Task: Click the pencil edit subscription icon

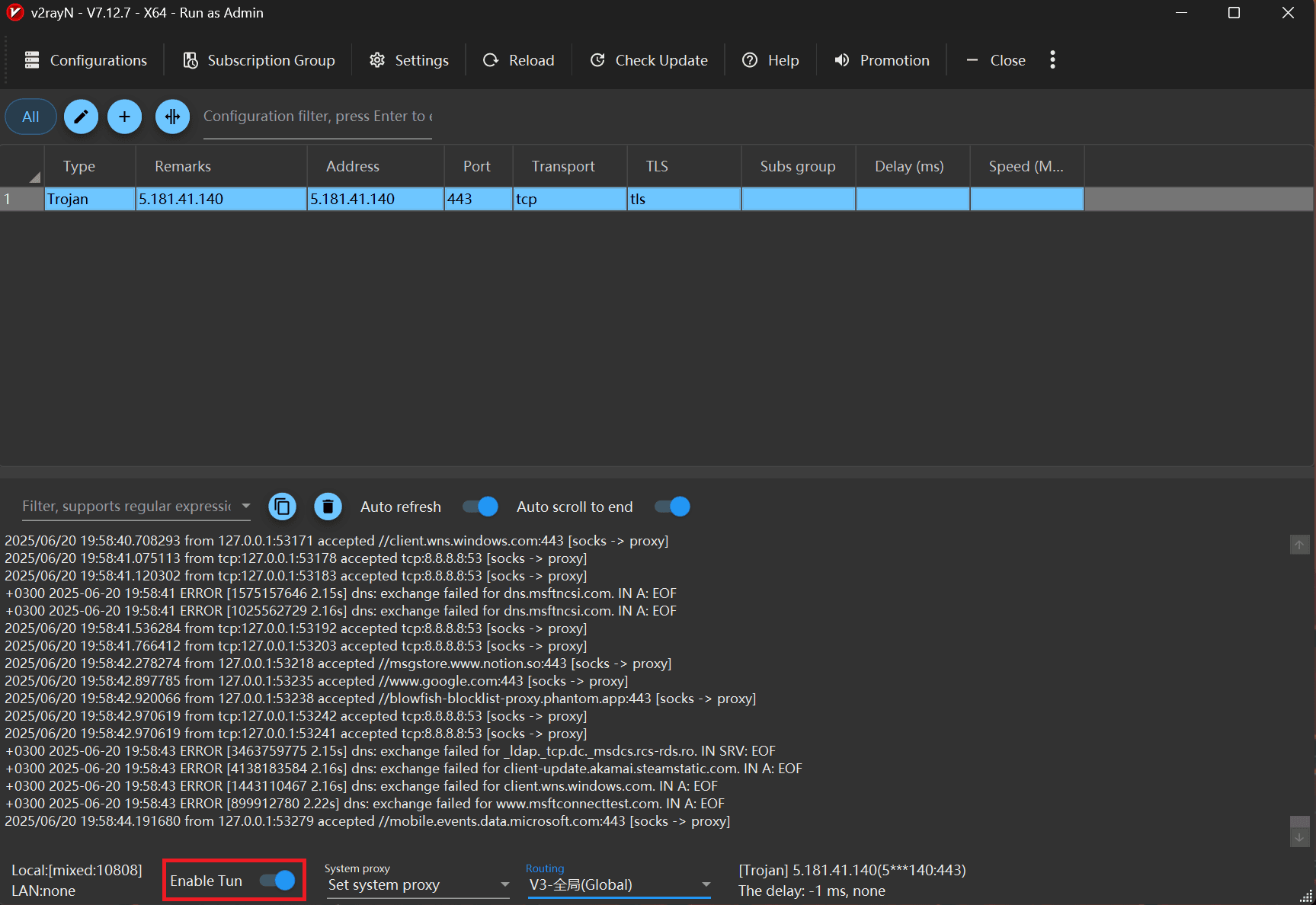Action: point(81,117)
